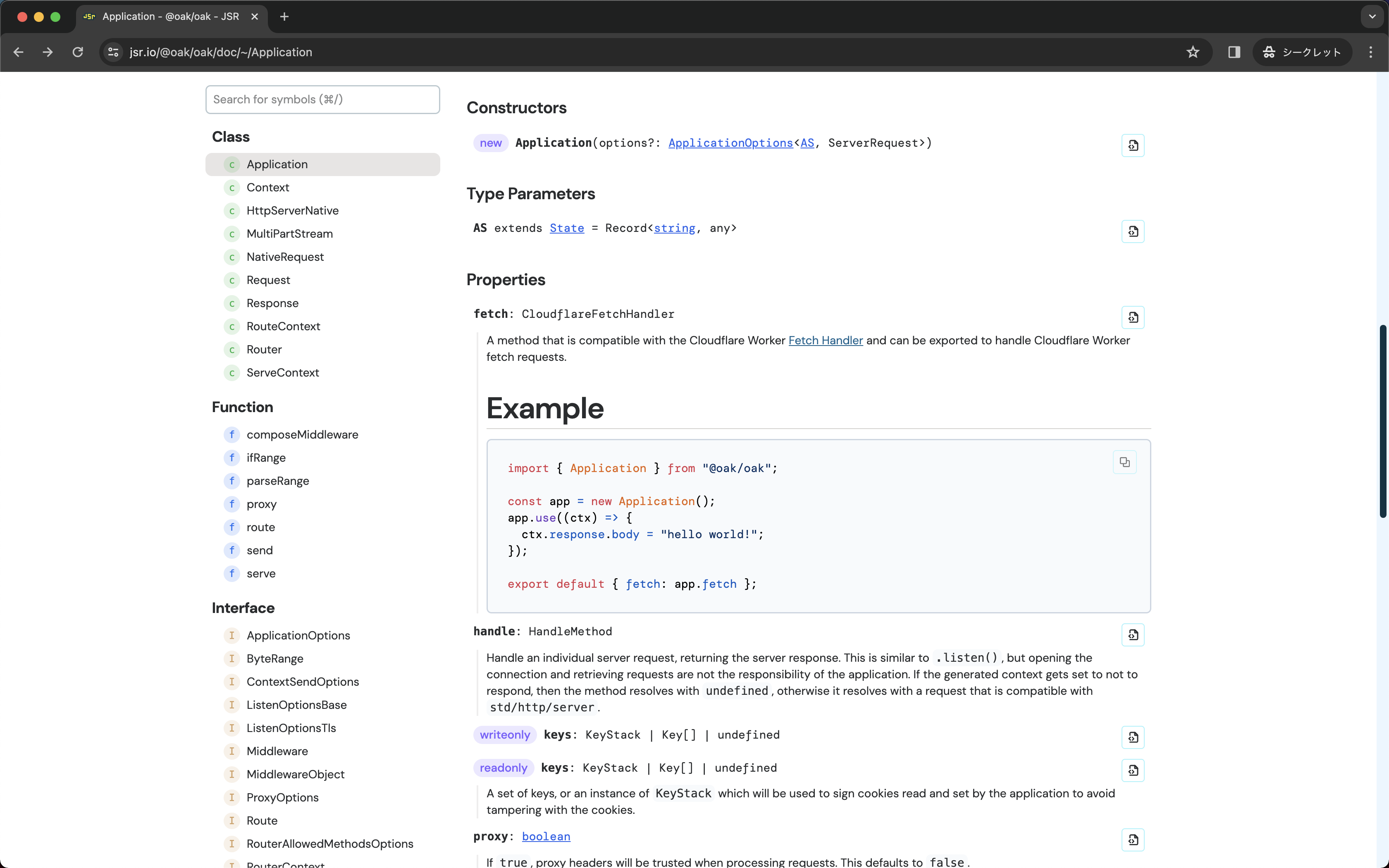Open the tab search chevron
1389x868 pixels.
[x=1372, y=16]
